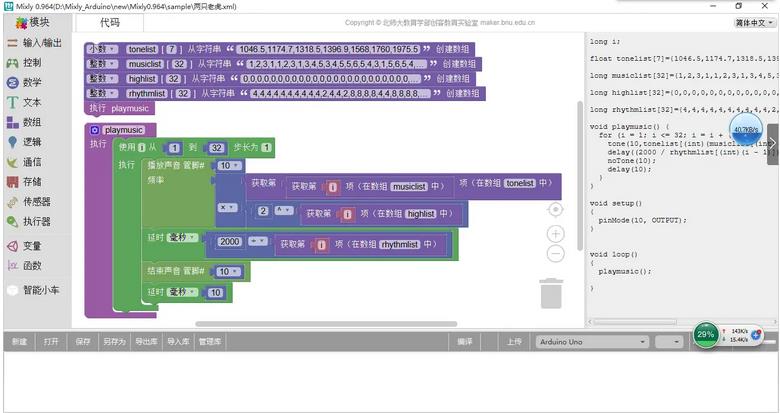Open the 通信 block category

click(x=24, y=162)
